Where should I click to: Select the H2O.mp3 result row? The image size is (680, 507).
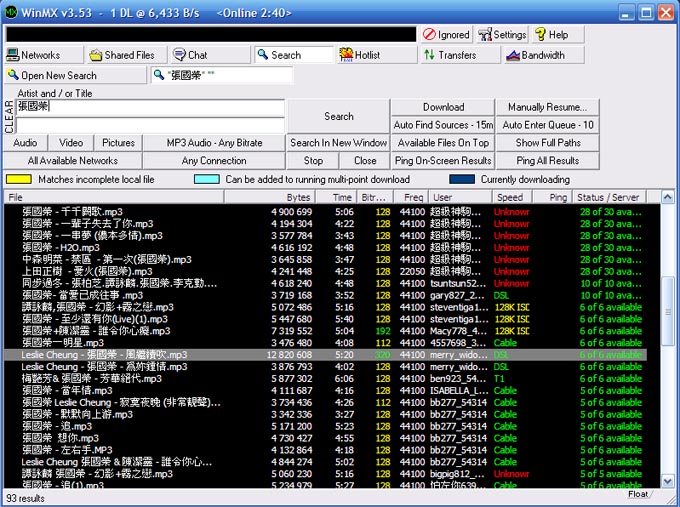tap(325, 248)
